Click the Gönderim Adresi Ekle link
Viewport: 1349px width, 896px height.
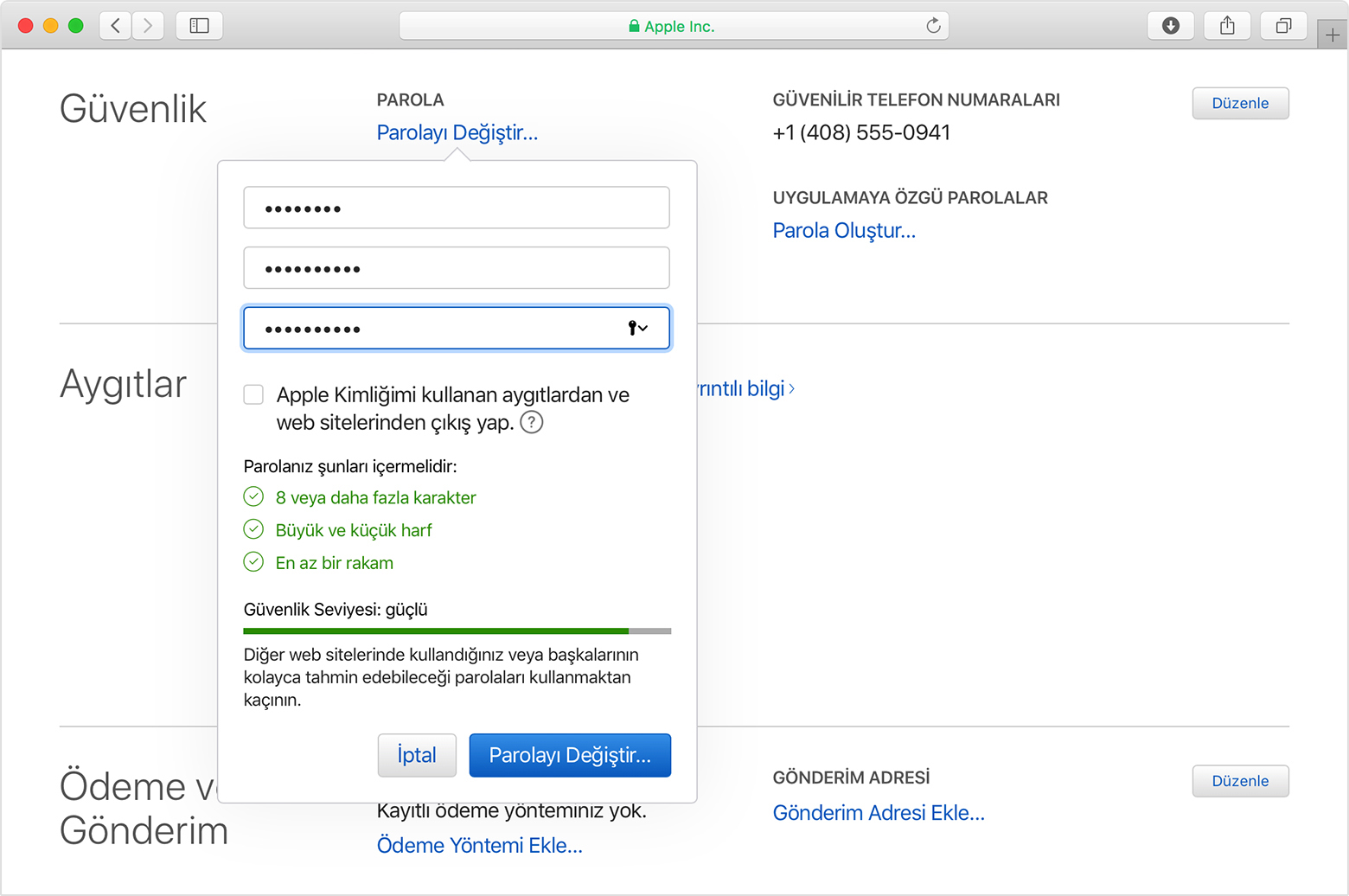click(879, 813)
